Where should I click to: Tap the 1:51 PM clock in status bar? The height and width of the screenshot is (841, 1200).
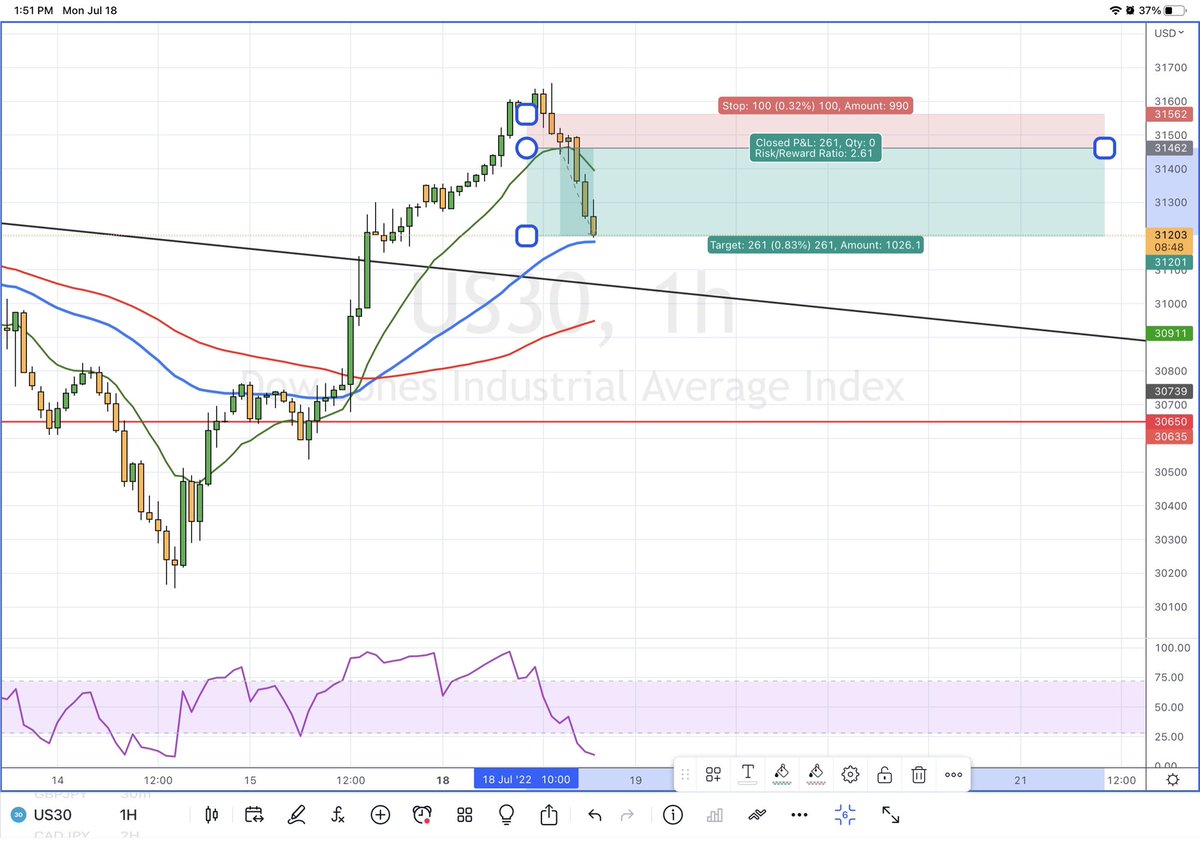coord(35,10)
